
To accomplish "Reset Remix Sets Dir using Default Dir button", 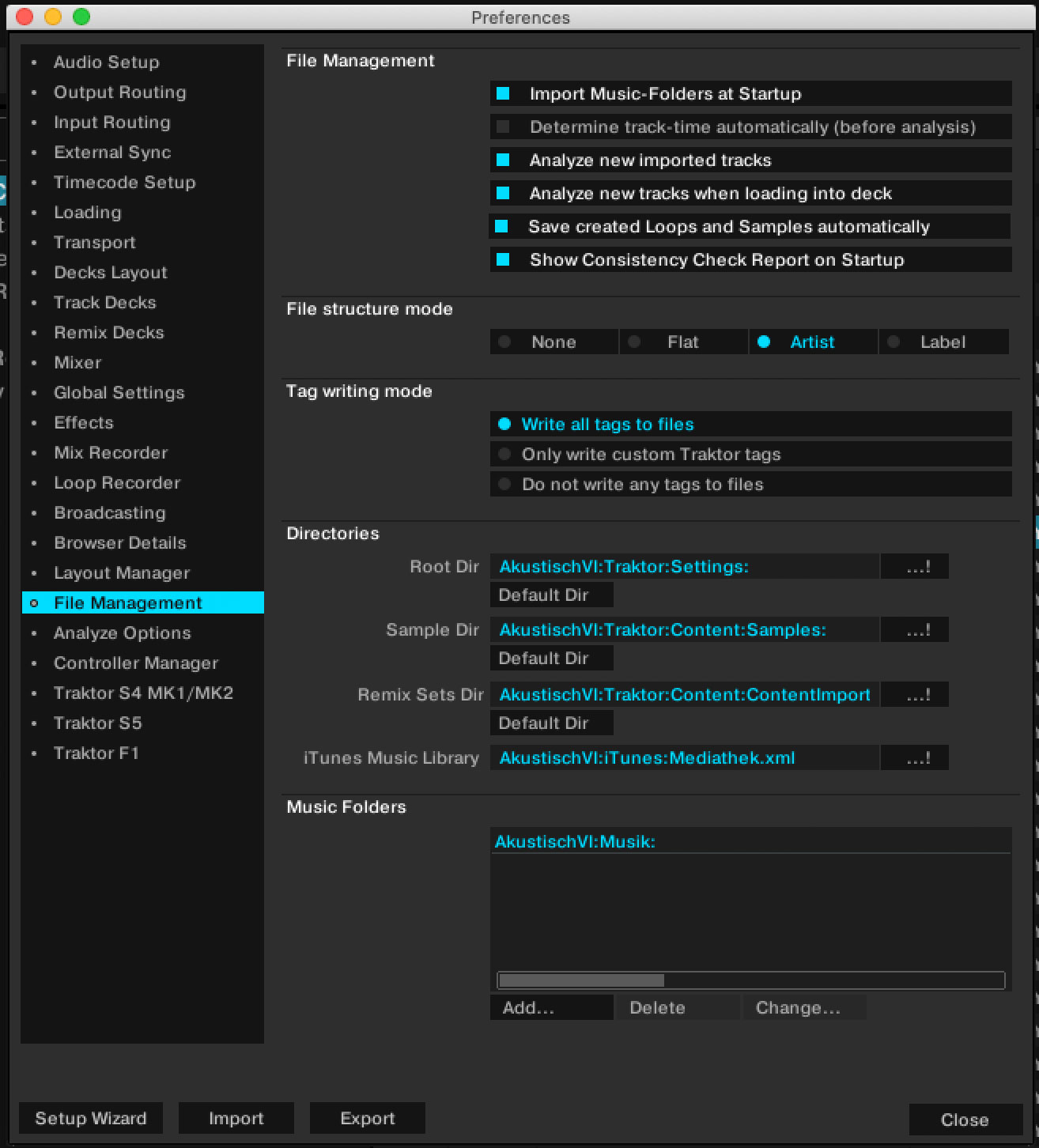I will (x=552, y=723).
